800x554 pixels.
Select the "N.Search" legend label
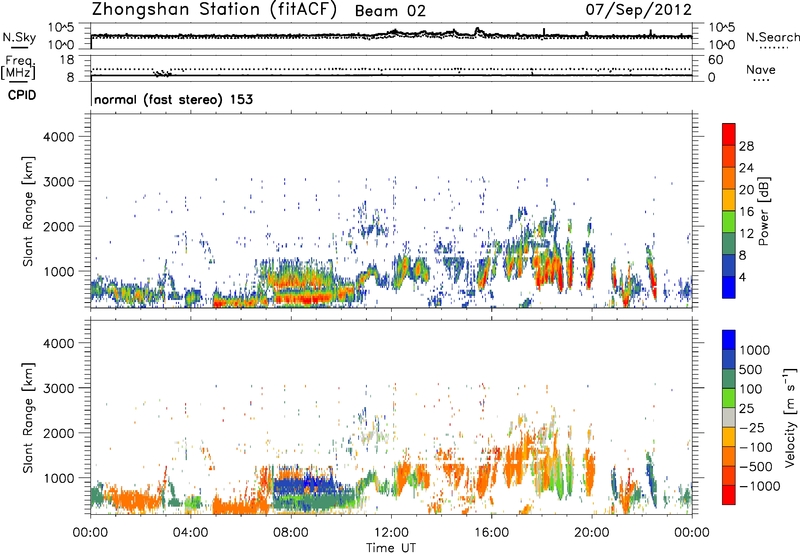(x=772, y=37)
